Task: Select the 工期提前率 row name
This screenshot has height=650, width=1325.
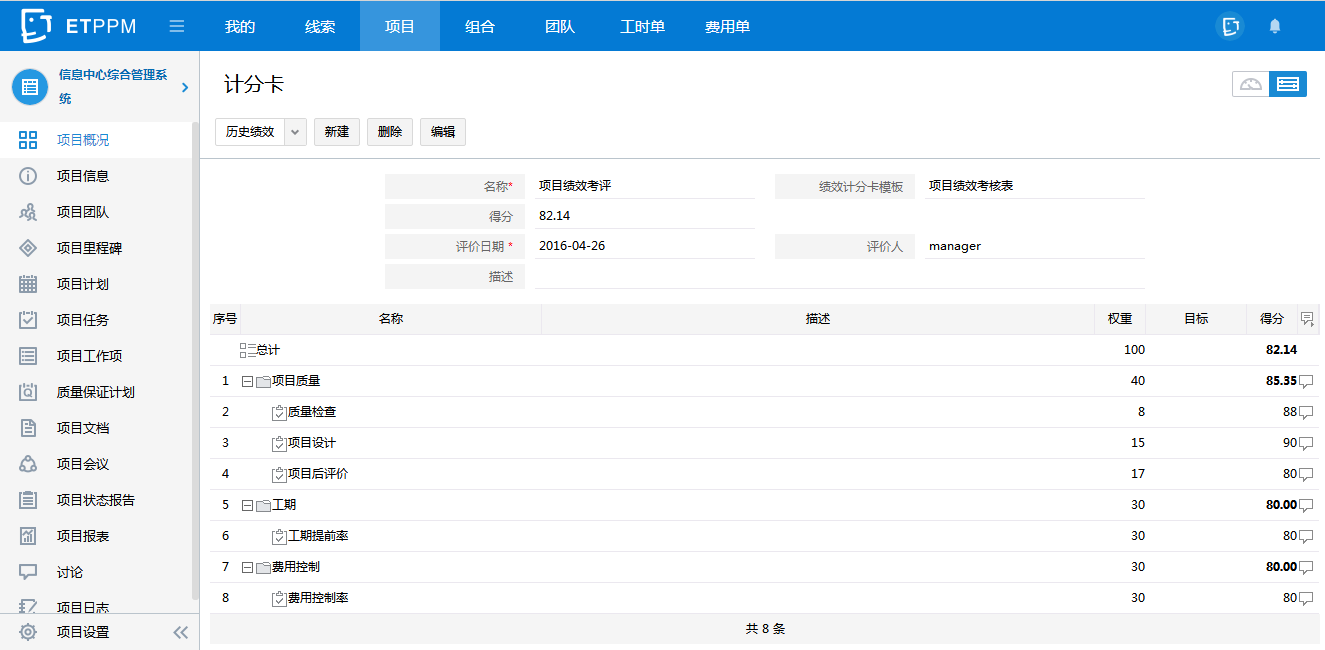Action: click(x=318, y=536)
